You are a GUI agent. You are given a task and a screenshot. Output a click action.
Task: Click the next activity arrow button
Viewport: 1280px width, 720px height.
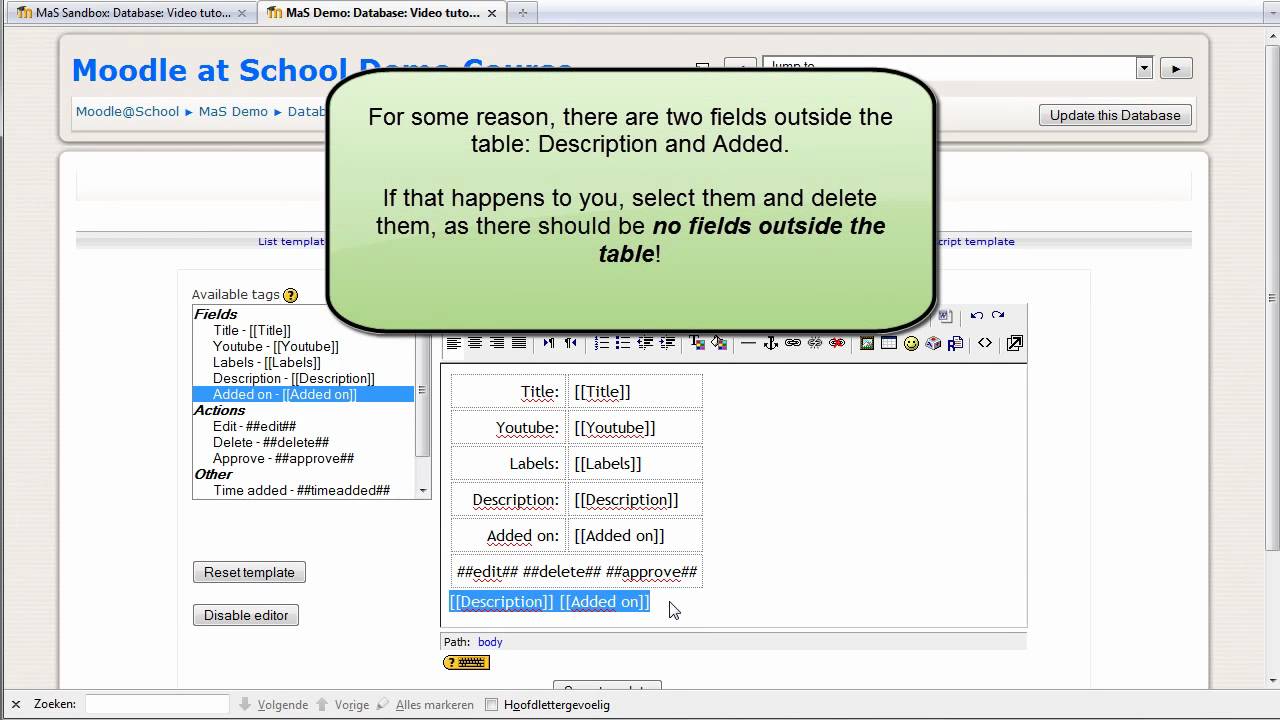click(1176, 68)
